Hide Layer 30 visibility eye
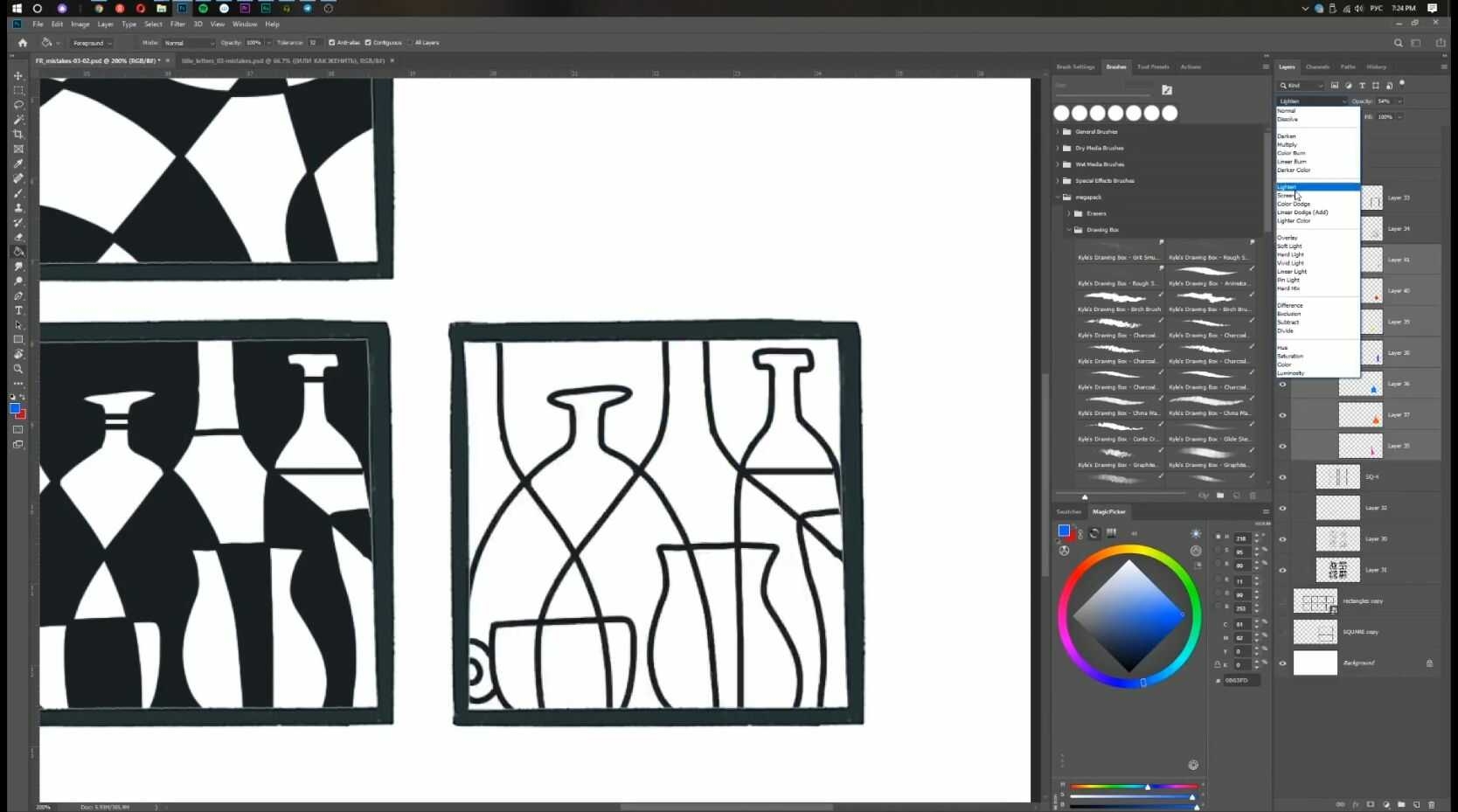The width and height of the screenshot is (1458, 812). click(1282, 539)
